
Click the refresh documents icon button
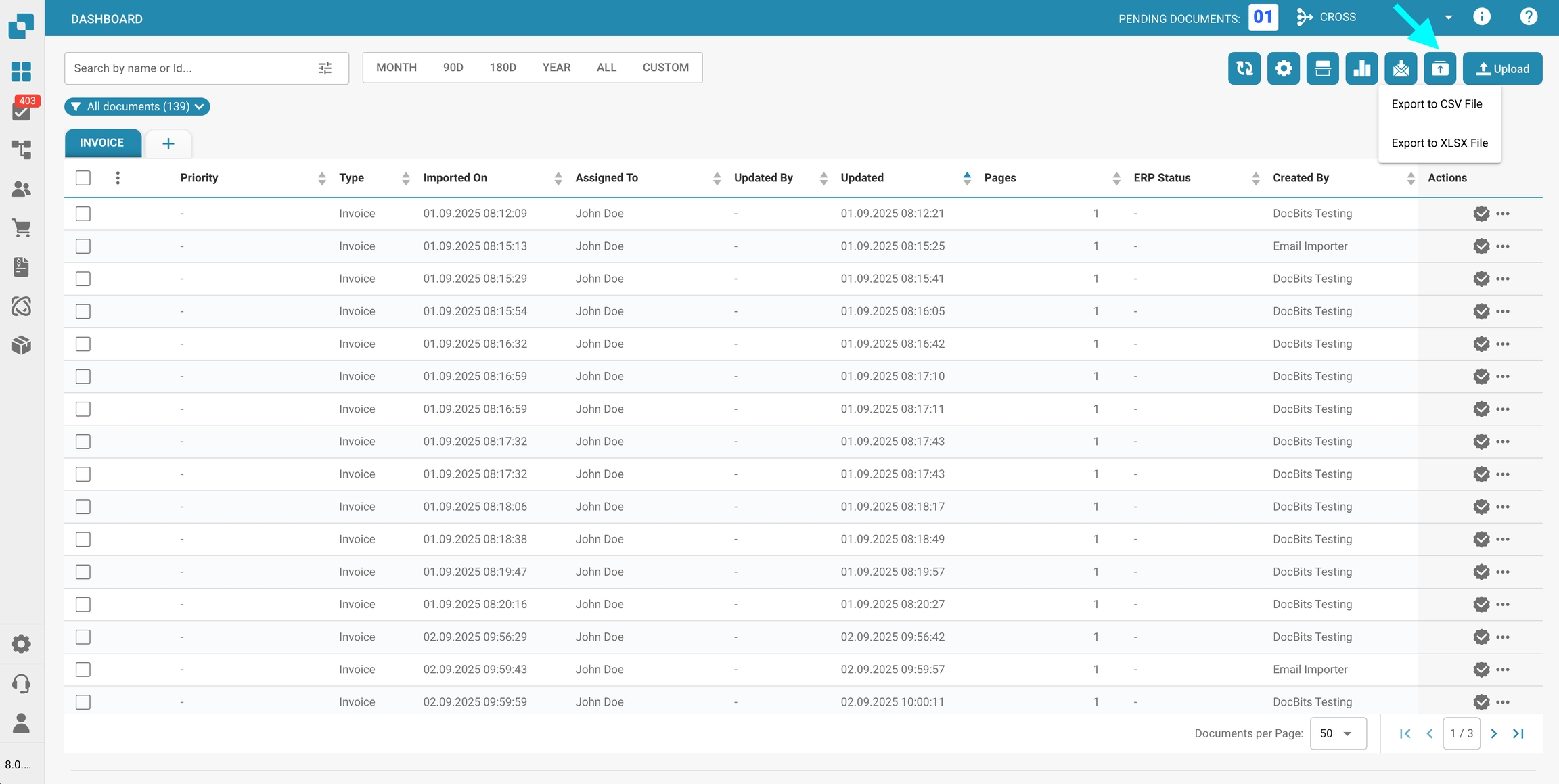pos(1244,68)
